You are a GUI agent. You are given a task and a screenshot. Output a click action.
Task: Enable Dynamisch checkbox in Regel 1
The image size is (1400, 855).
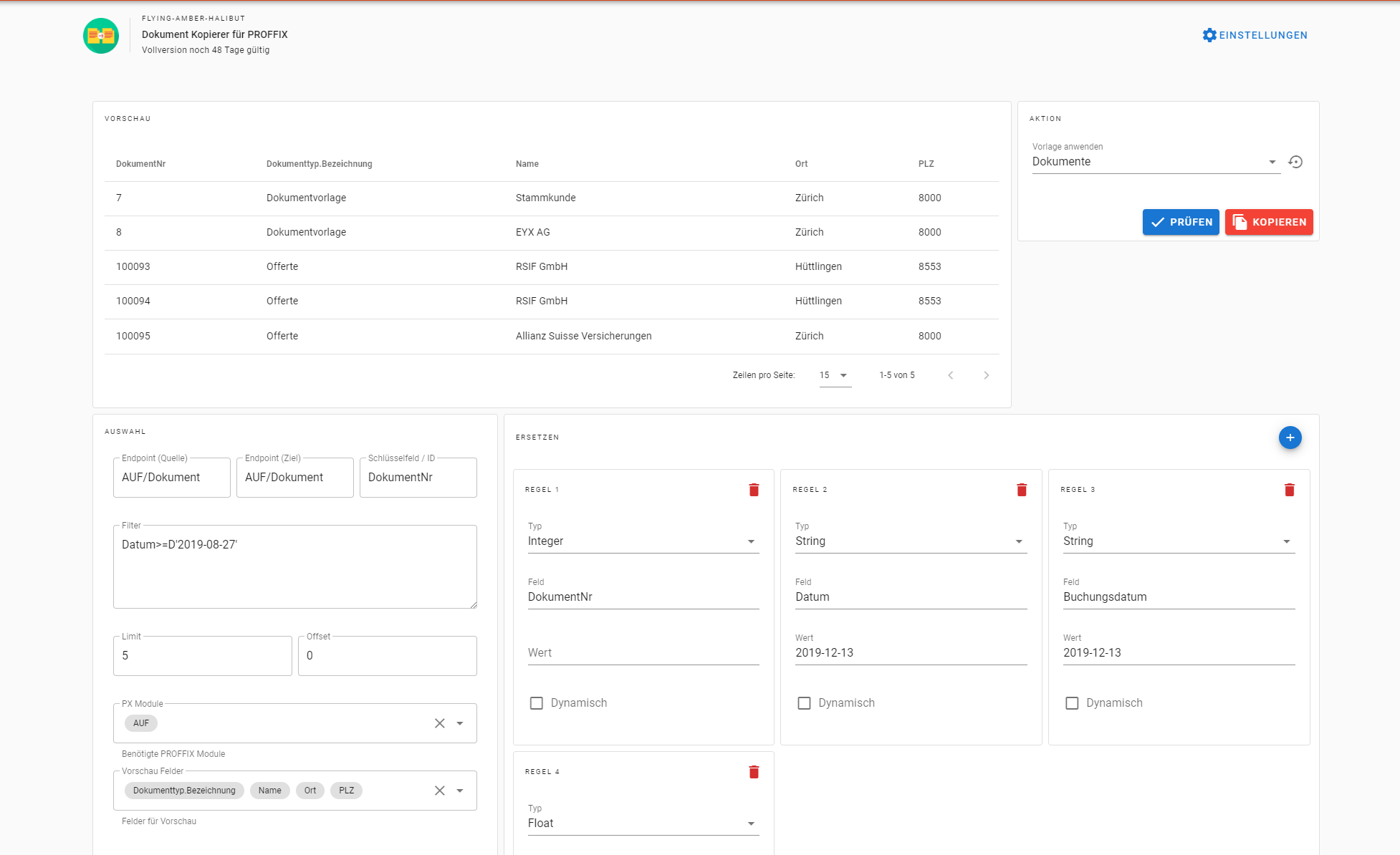(537, 703)
